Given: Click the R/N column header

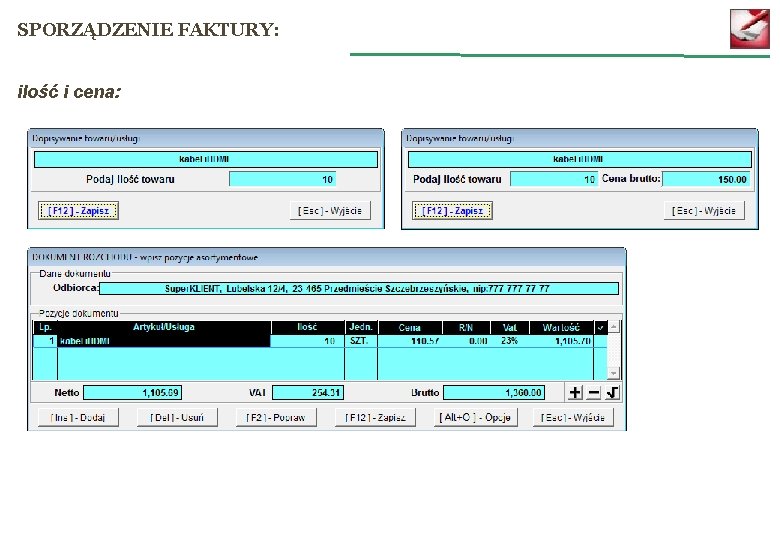Looking at the screenshot, I should [466, 327].
